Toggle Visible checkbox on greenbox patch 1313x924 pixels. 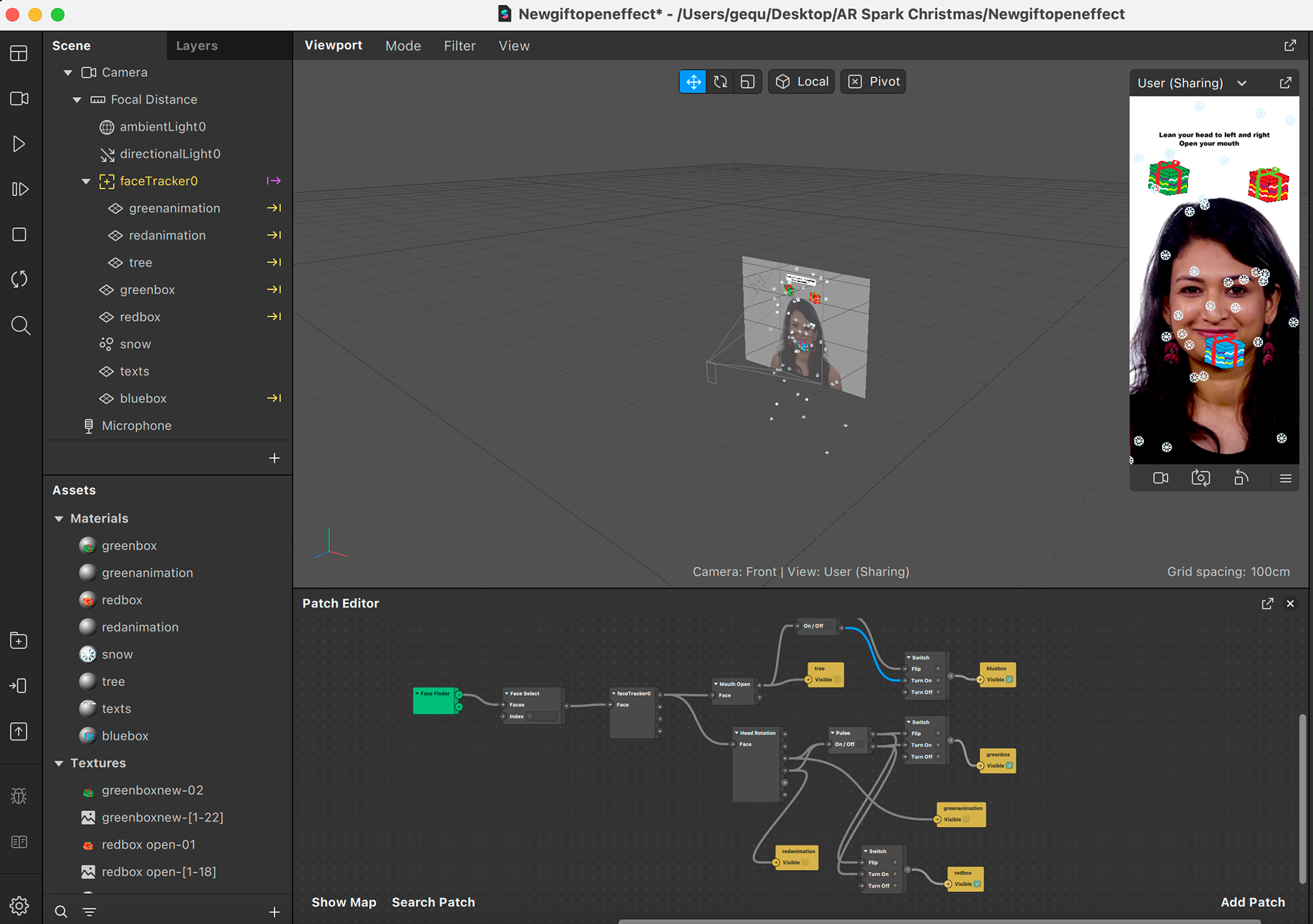pyautogui.click(x=1009, y=765)
